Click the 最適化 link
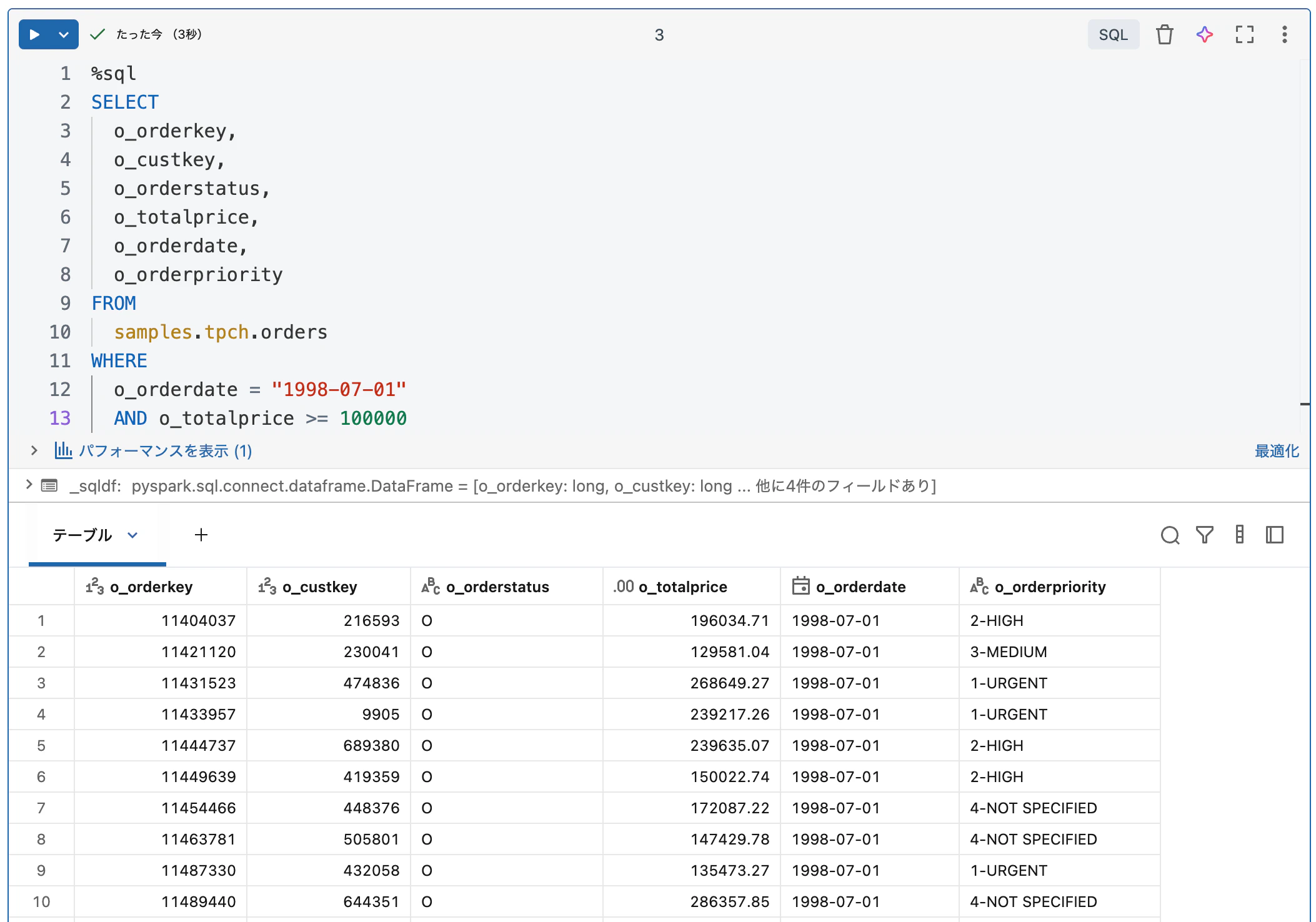Viewport: 1316px width, 922px height. pos(1277,450)
